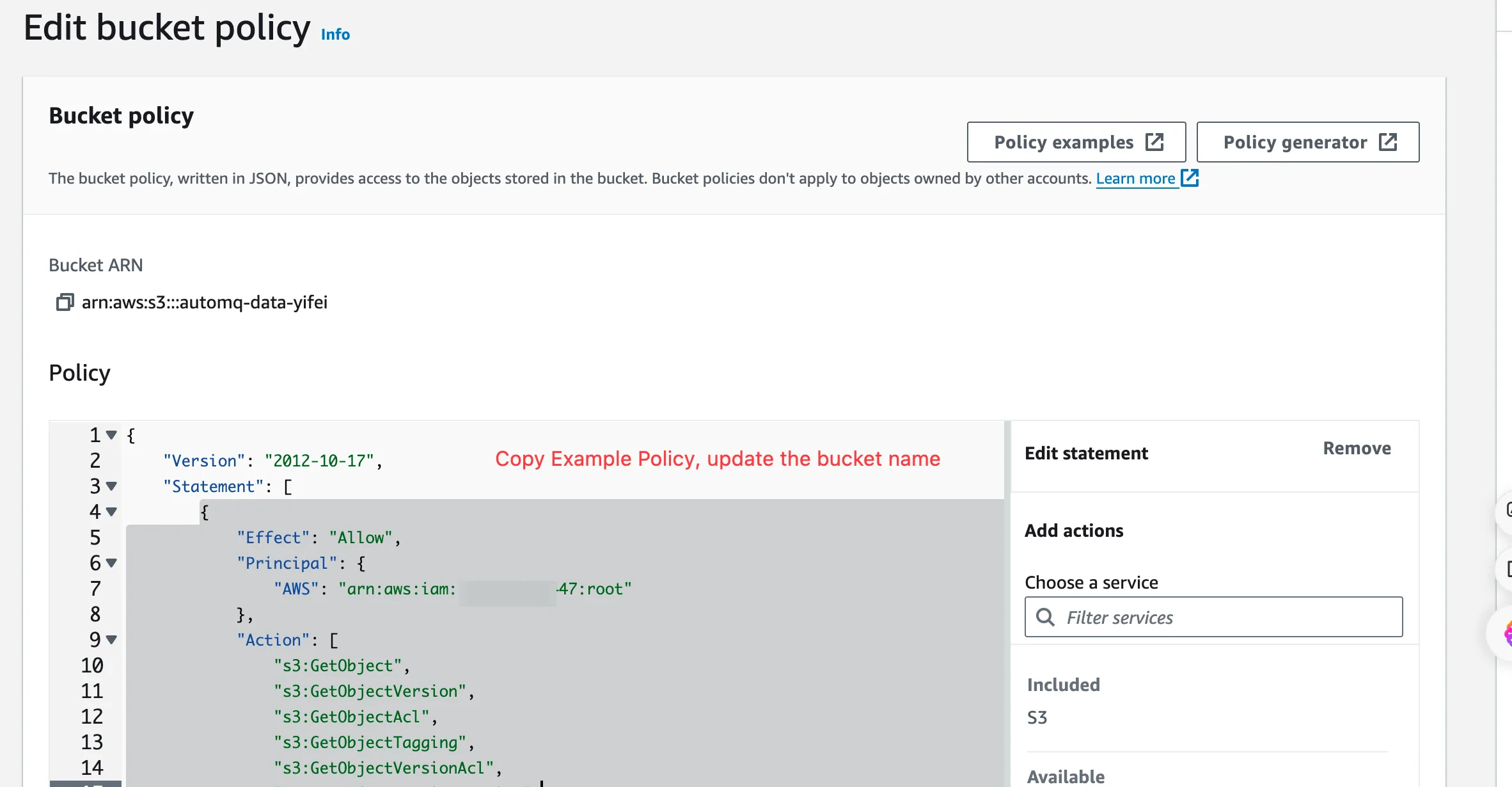
Task: Place cursor on the Effect Allow line
Action: [x=319, y=537]
